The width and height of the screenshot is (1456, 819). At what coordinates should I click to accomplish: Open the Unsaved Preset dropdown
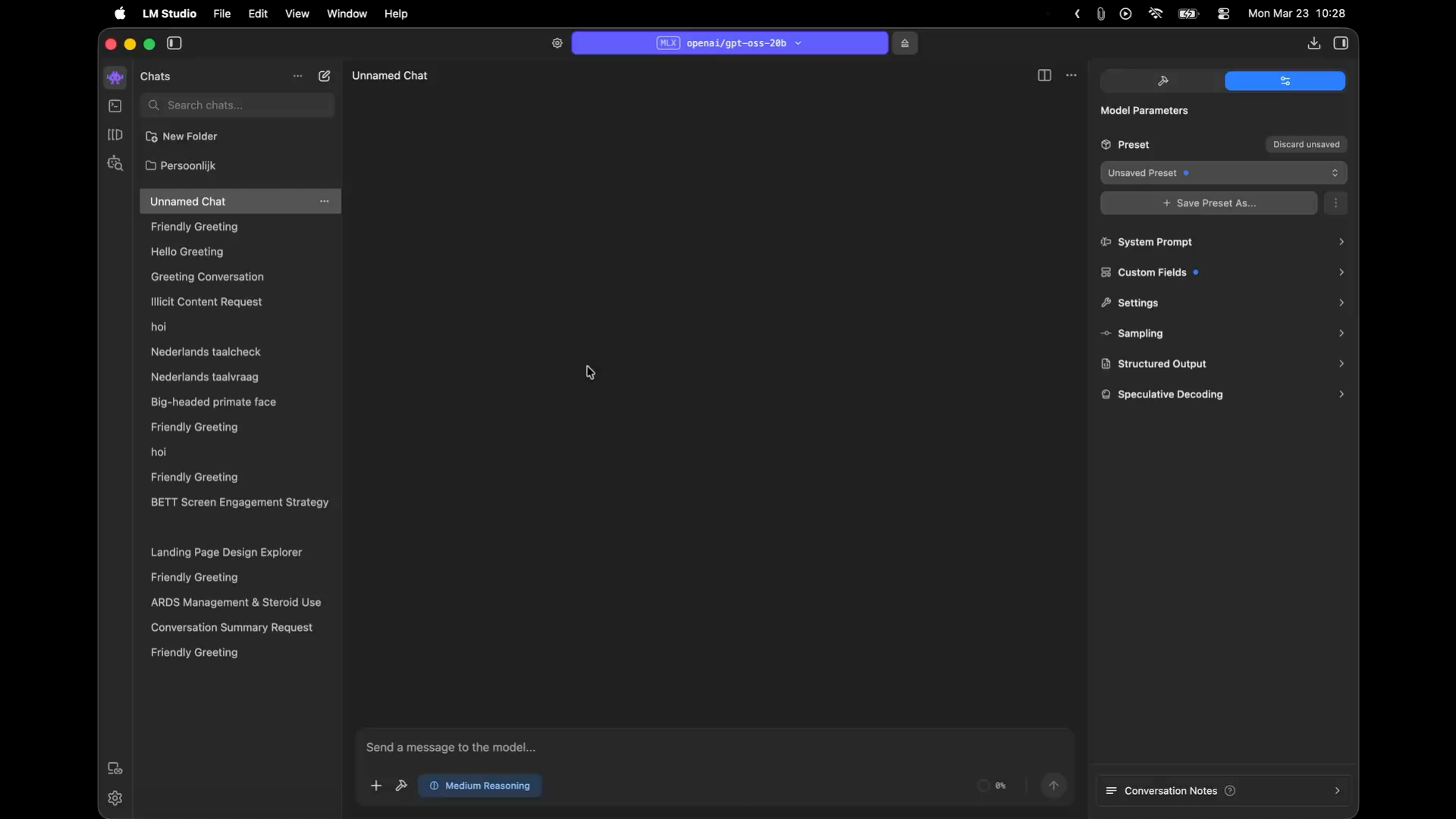(x=1223, y=173)
